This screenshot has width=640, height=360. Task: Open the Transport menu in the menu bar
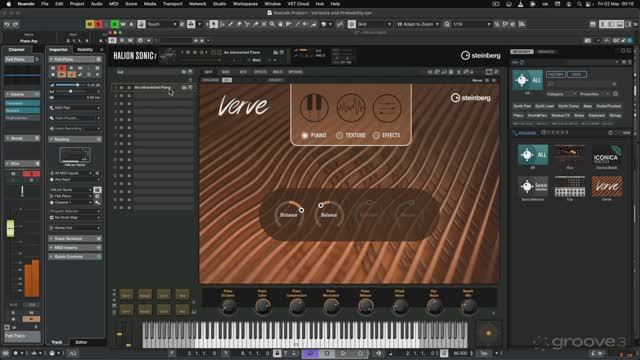point(173,4)
